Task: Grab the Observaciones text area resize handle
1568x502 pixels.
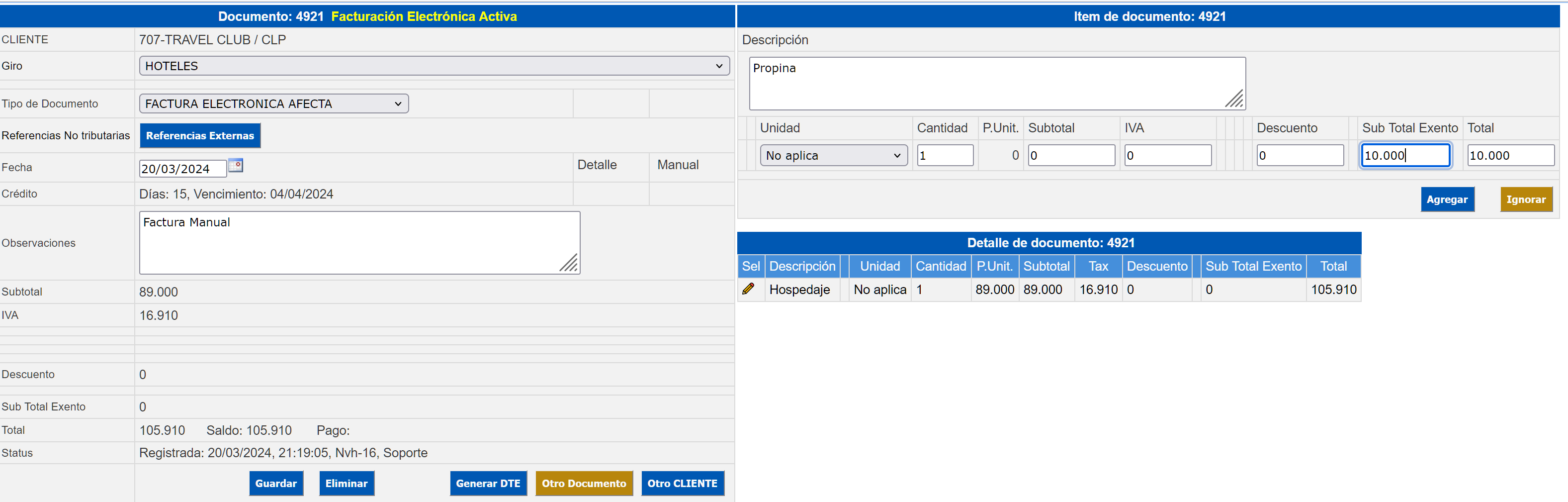Action: click(569, 263)
